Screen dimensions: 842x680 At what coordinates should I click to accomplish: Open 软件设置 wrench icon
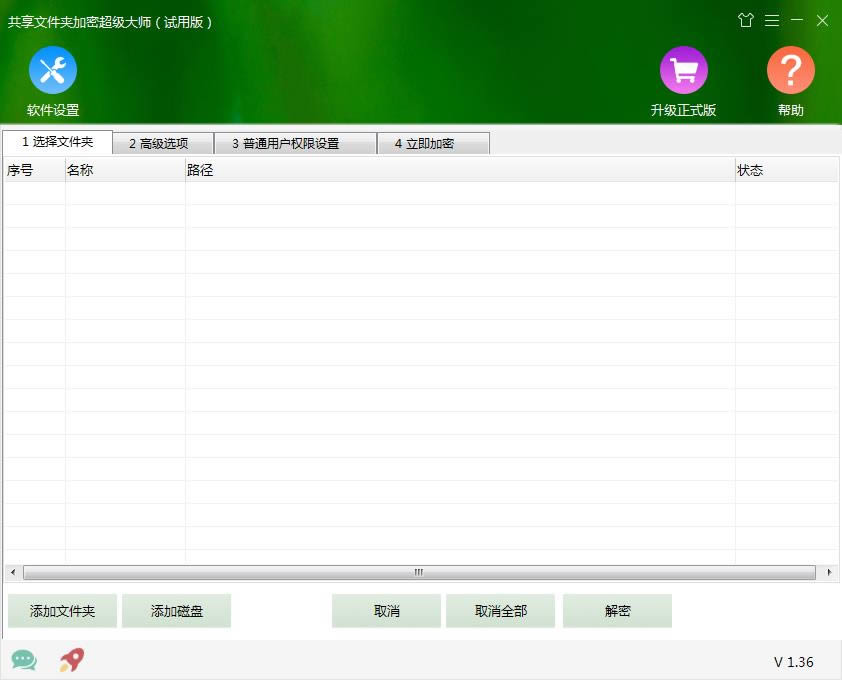coord(53,70)
